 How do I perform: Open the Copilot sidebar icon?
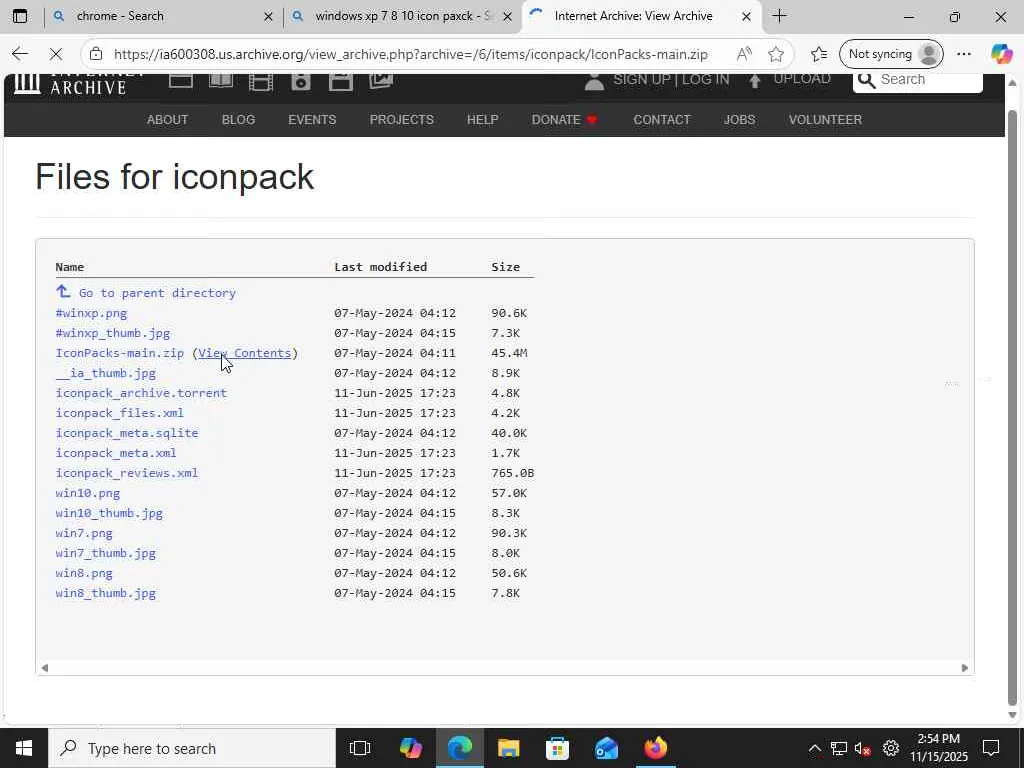point(1001,54)
